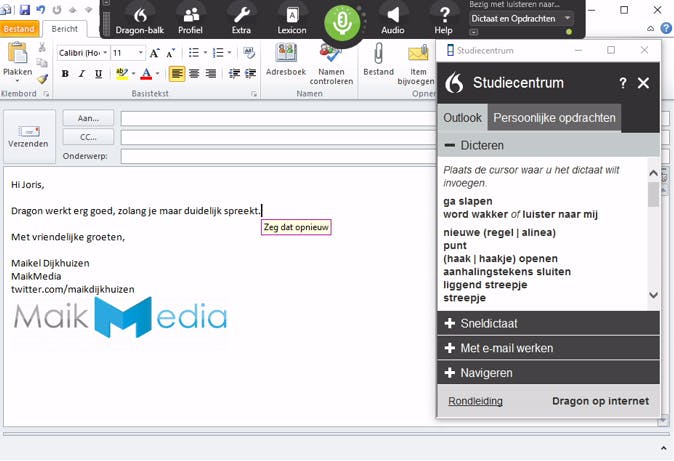Decrease the indent

click(x=234, y=74)
